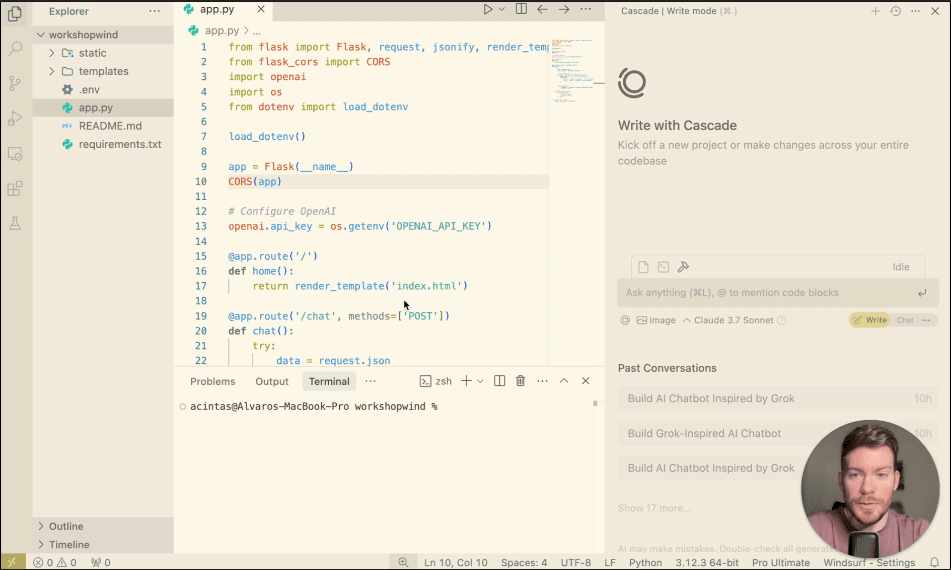Image resolution: width=951 pixels, height=570 pixels.
Task: Kill terminal with trash icon
Action: pyautogui.click(x=520, y=381)
